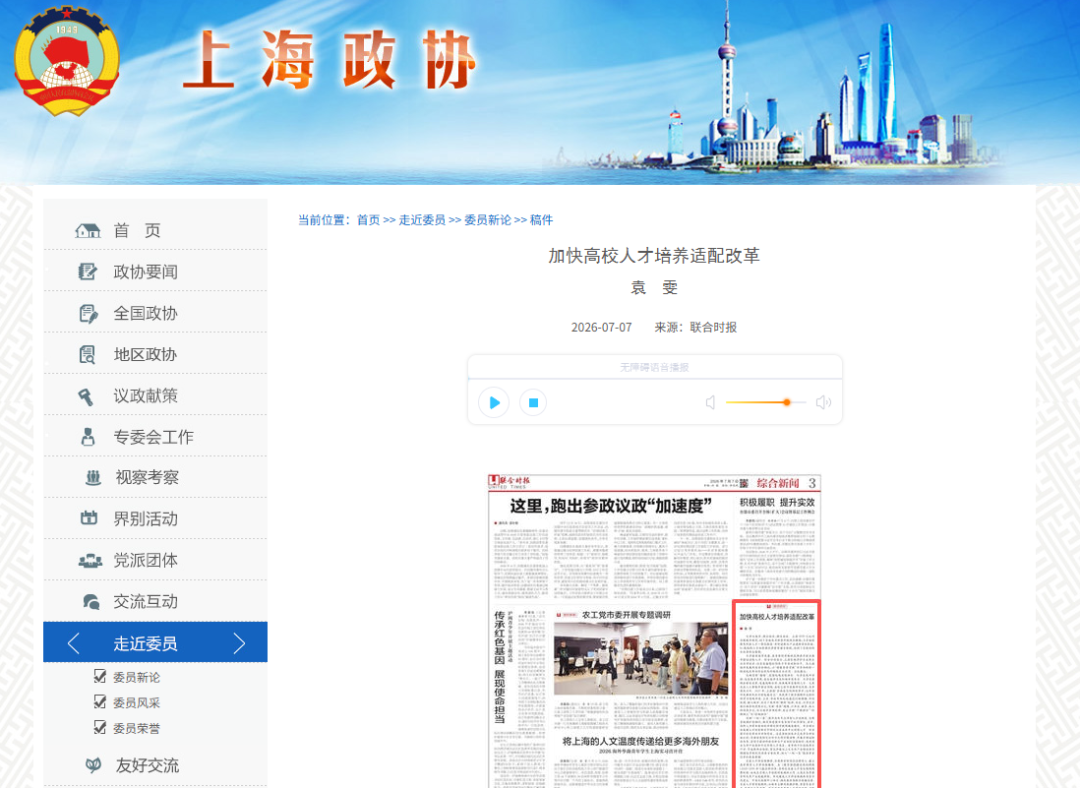Screen dimensions: 1080x788
Task: Click the notepad icon beside 政协要闻
Action: tap(87, 272)
